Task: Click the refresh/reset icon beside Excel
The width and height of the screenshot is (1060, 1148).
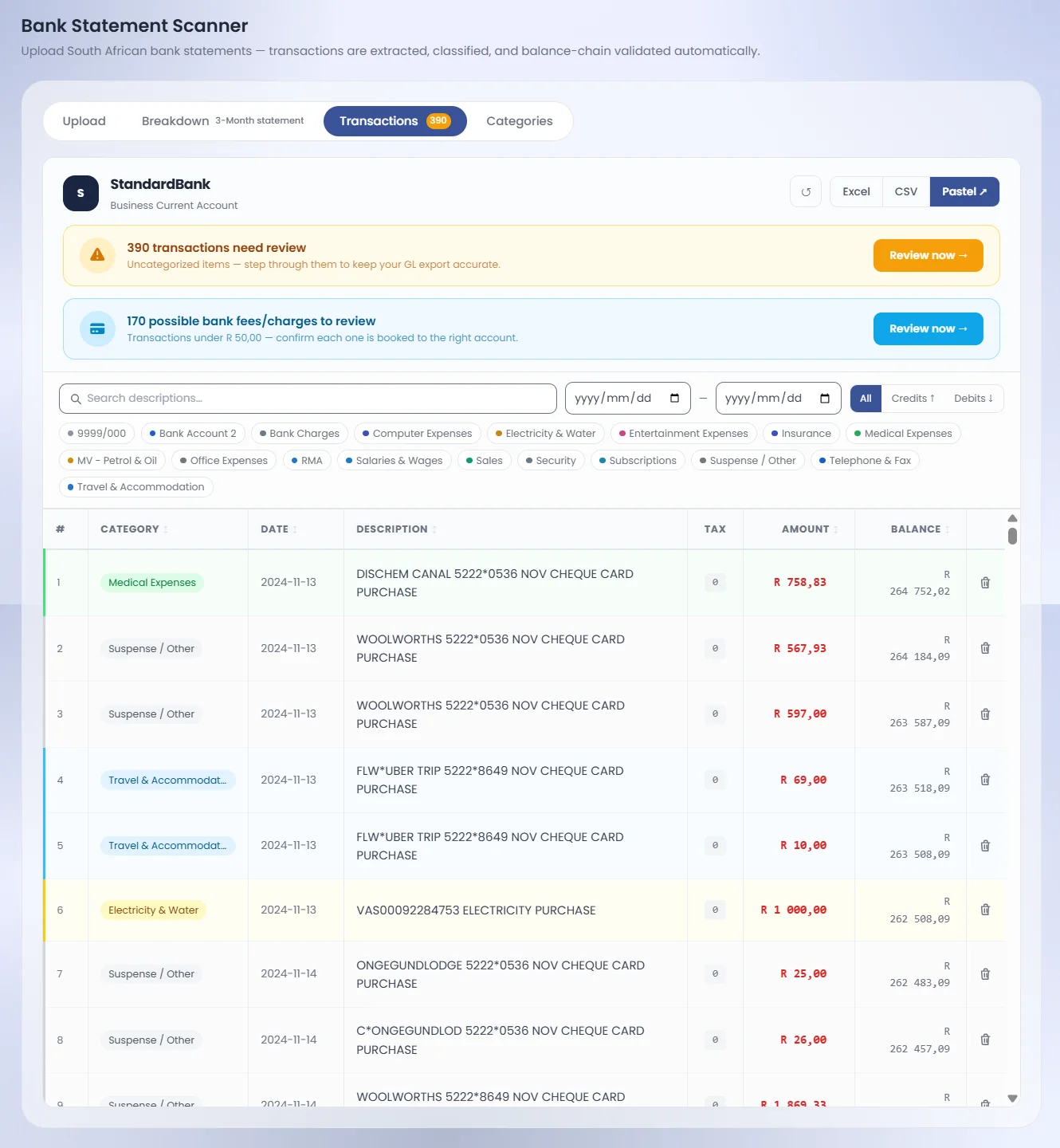Action: coord(806,192)
